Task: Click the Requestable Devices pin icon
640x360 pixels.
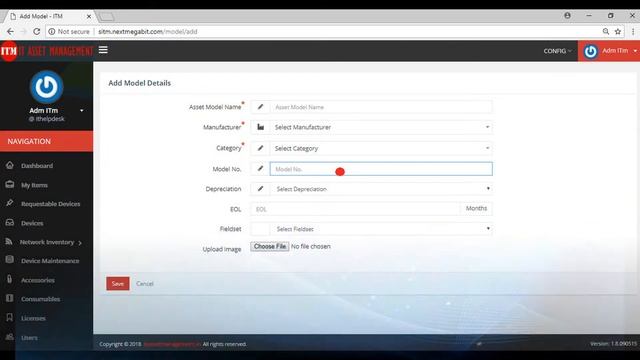Action: coord(10,203)
